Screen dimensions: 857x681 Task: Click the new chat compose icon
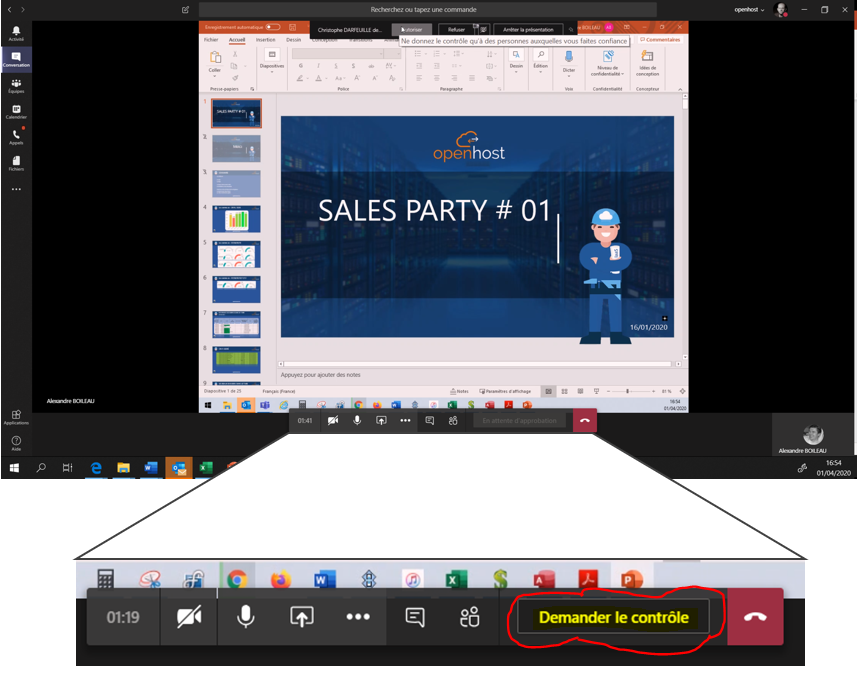(186, 9)
